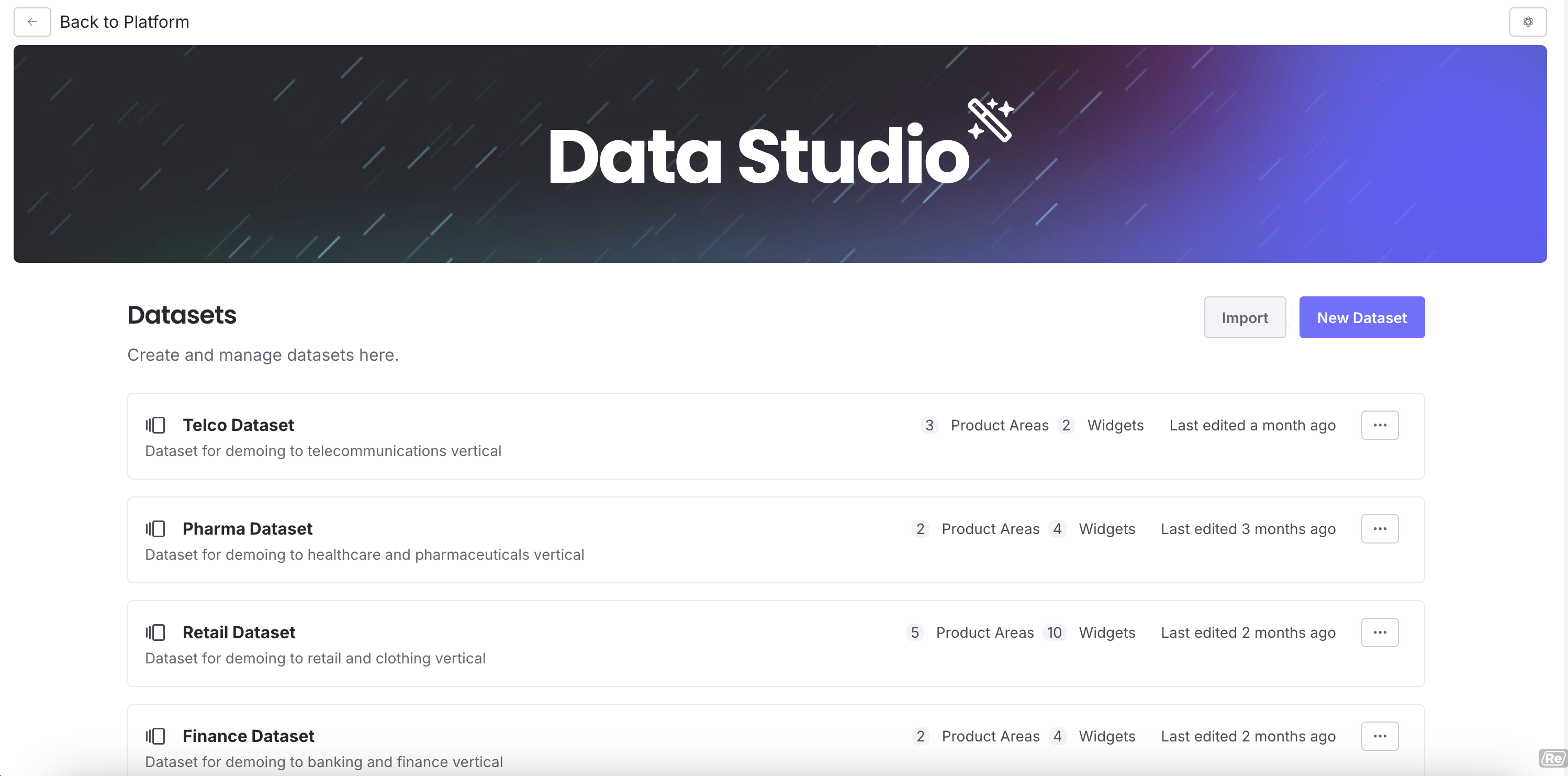Screen dimensions: 1568x776
Task: Click the Pharma Dataset icon
Action: click(156, 529)
